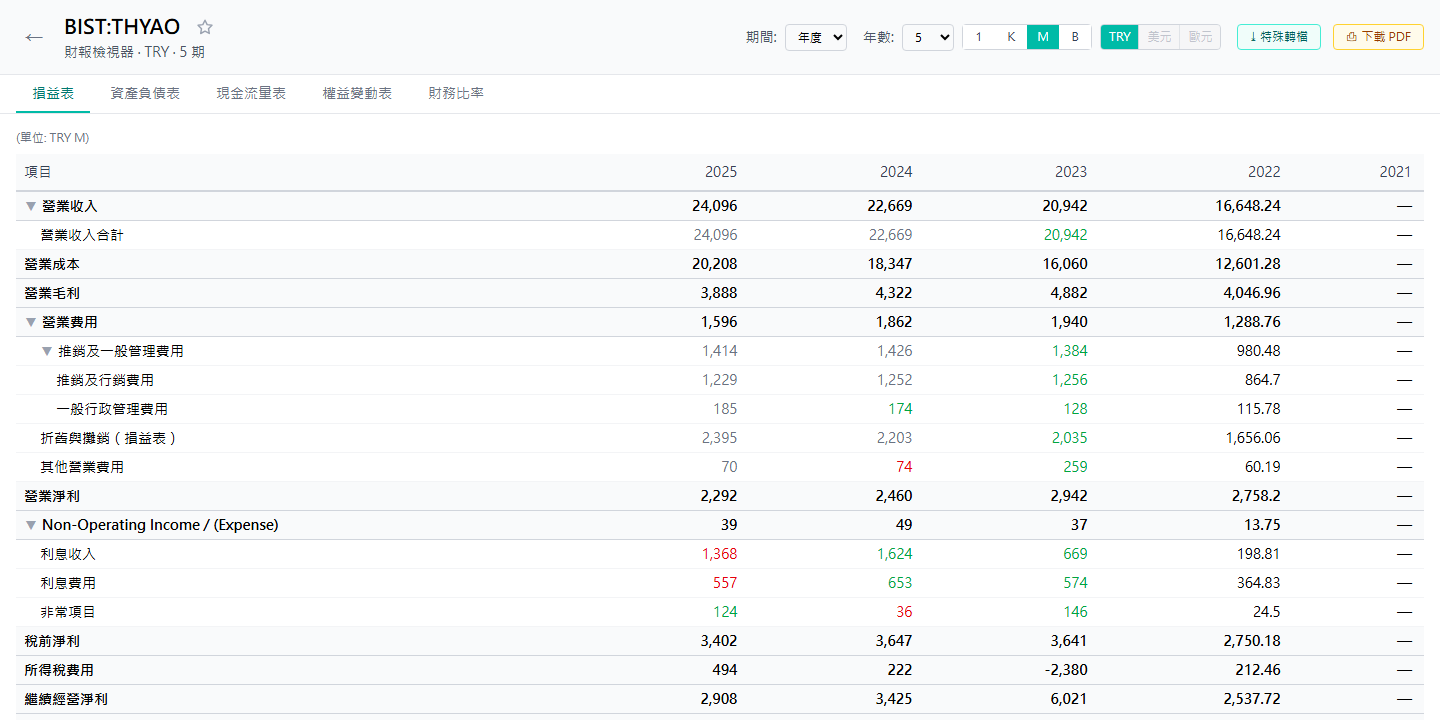This screenshot has height=720, width=1440.
Task: Set the unit scale to M
Action: [x=1043, y=37]
